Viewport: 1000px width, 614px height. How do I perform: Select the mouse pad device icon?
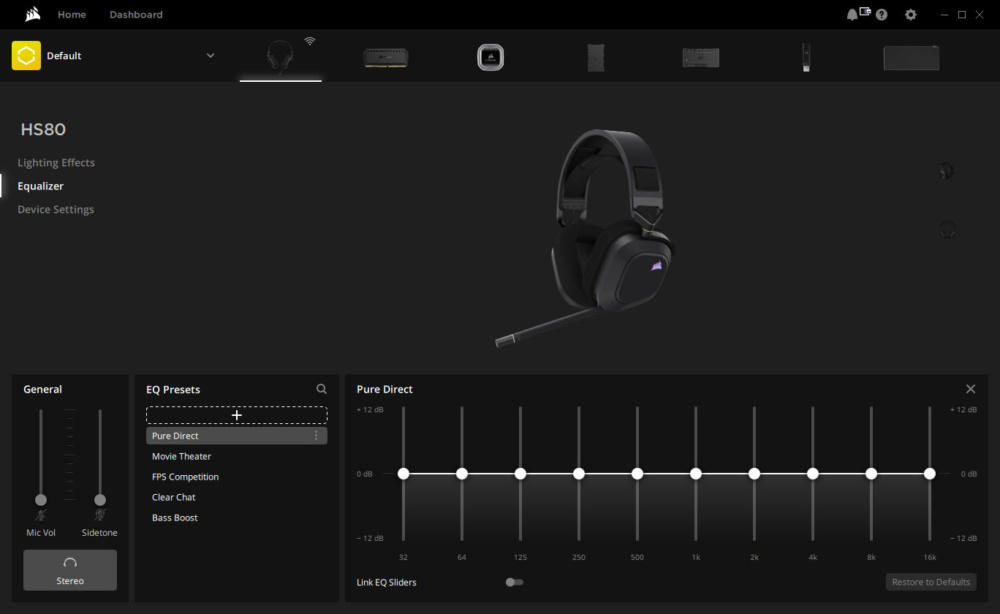911,57
